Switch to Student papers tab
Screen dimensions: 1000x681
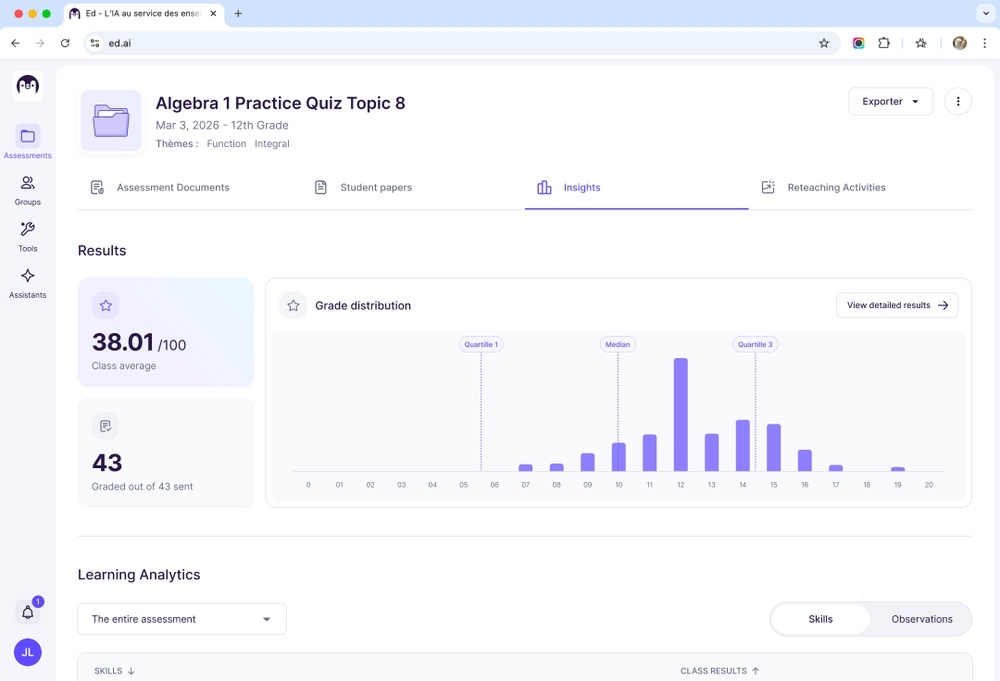363,188
